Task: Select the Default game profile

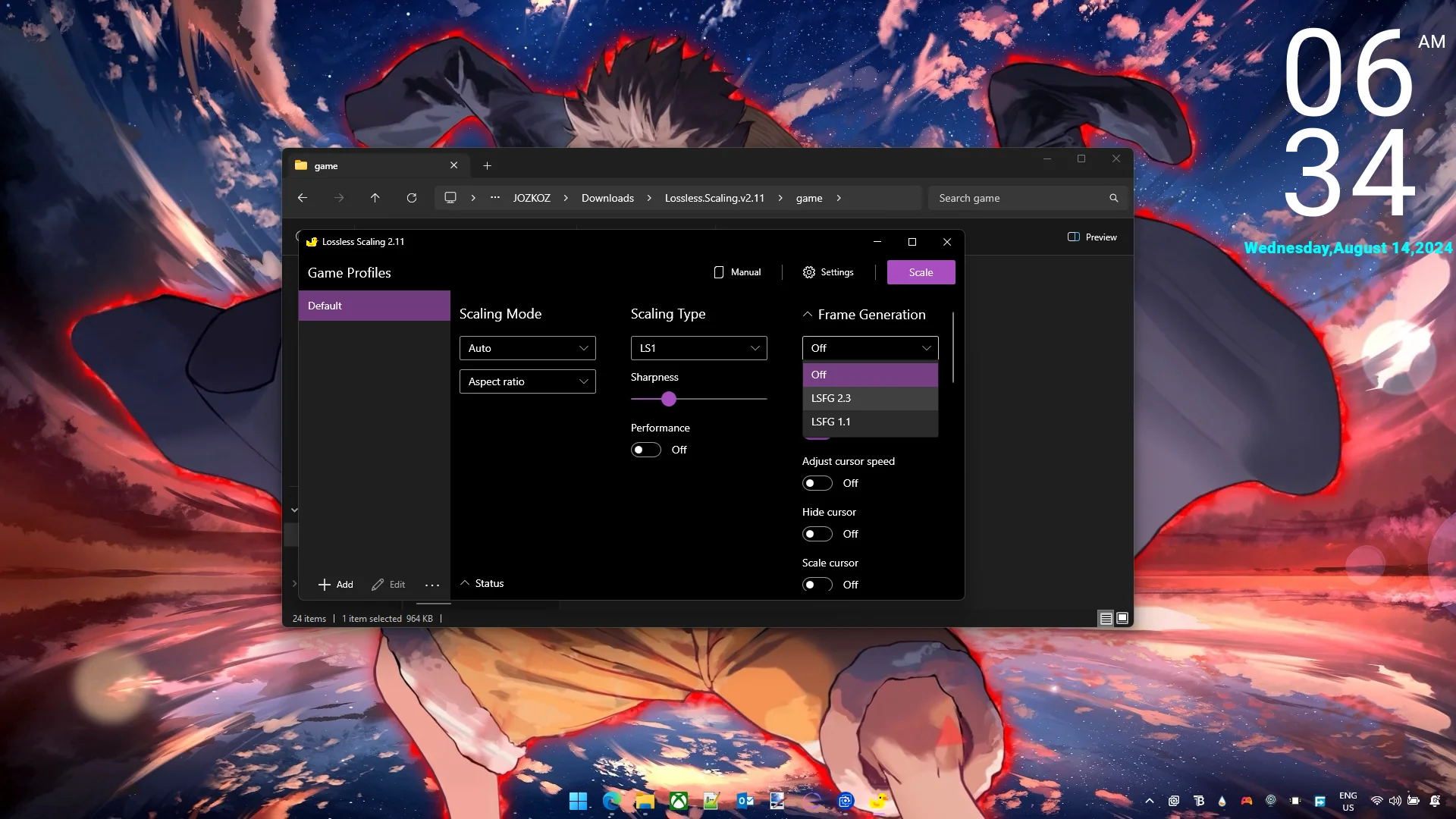Action: pos(374,306)
